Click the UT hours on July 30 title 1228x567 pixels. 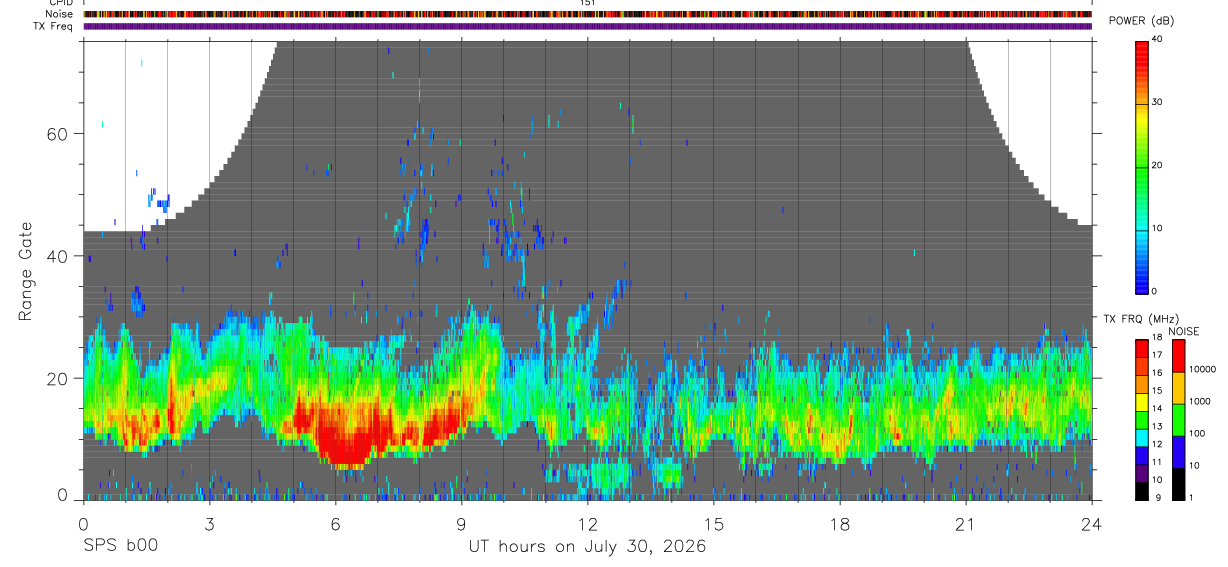coord(587,547)
